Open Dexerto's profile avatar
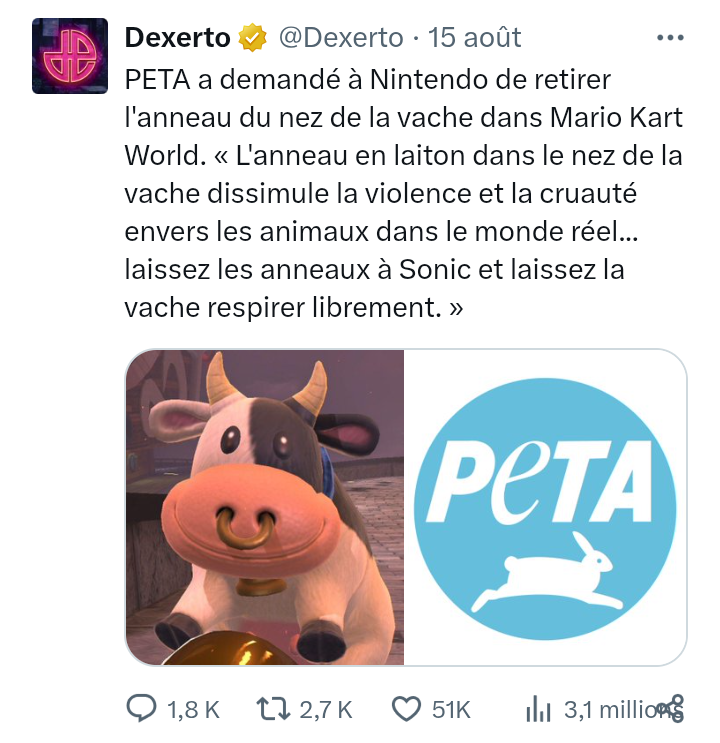 70,56
